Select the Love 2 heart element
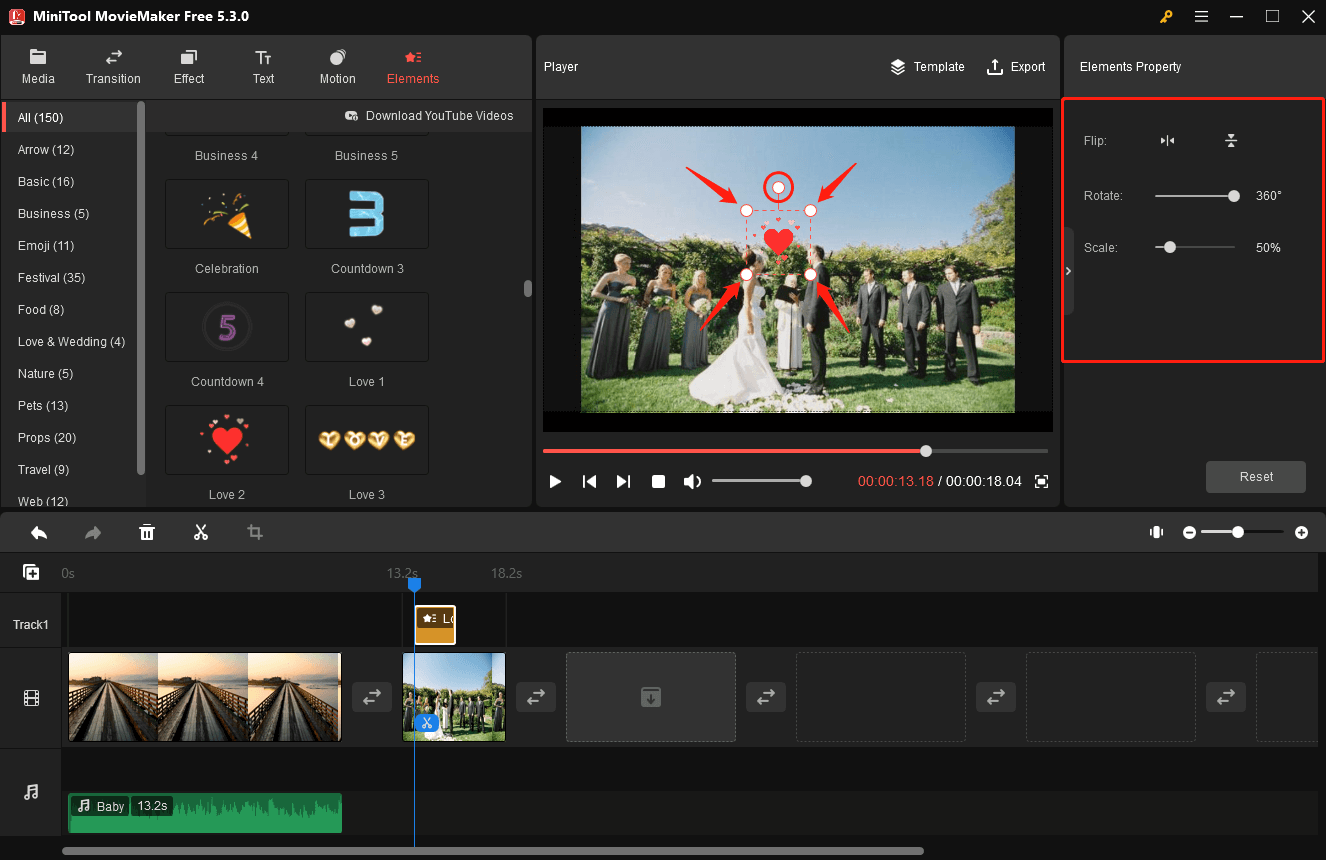 click(227, 440)
